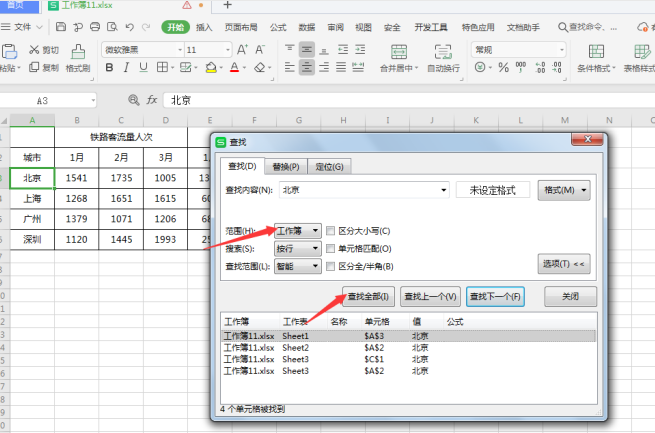The width and height of the screenshot is (655, 433).
Task: Open the 查找范围(L) look-in dropdown
Action: (298, 266)
